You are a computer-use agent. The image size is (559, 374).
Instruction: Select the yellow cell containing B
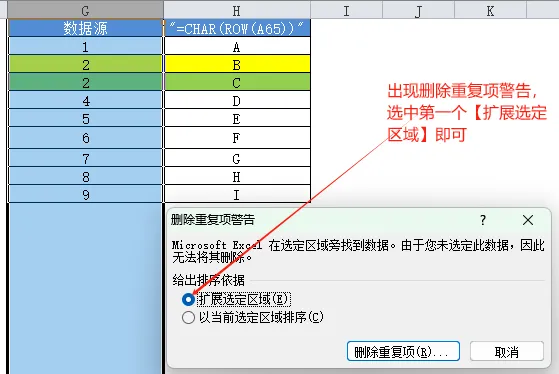(x=237, y=64)
